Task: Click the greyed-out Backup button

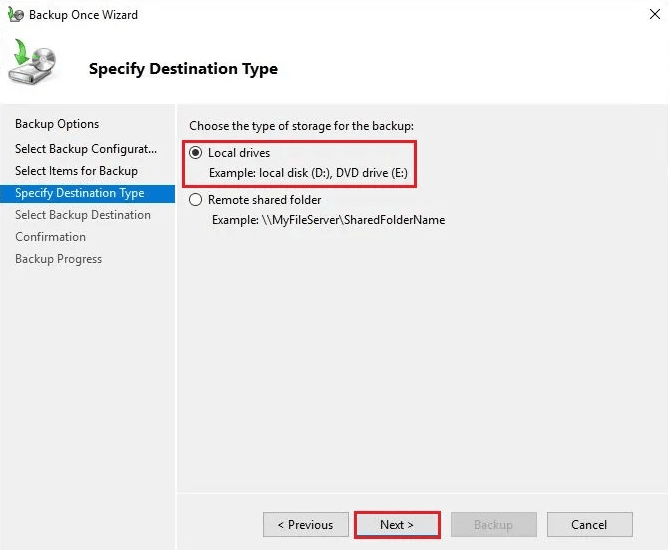Action: click(493, 525)
